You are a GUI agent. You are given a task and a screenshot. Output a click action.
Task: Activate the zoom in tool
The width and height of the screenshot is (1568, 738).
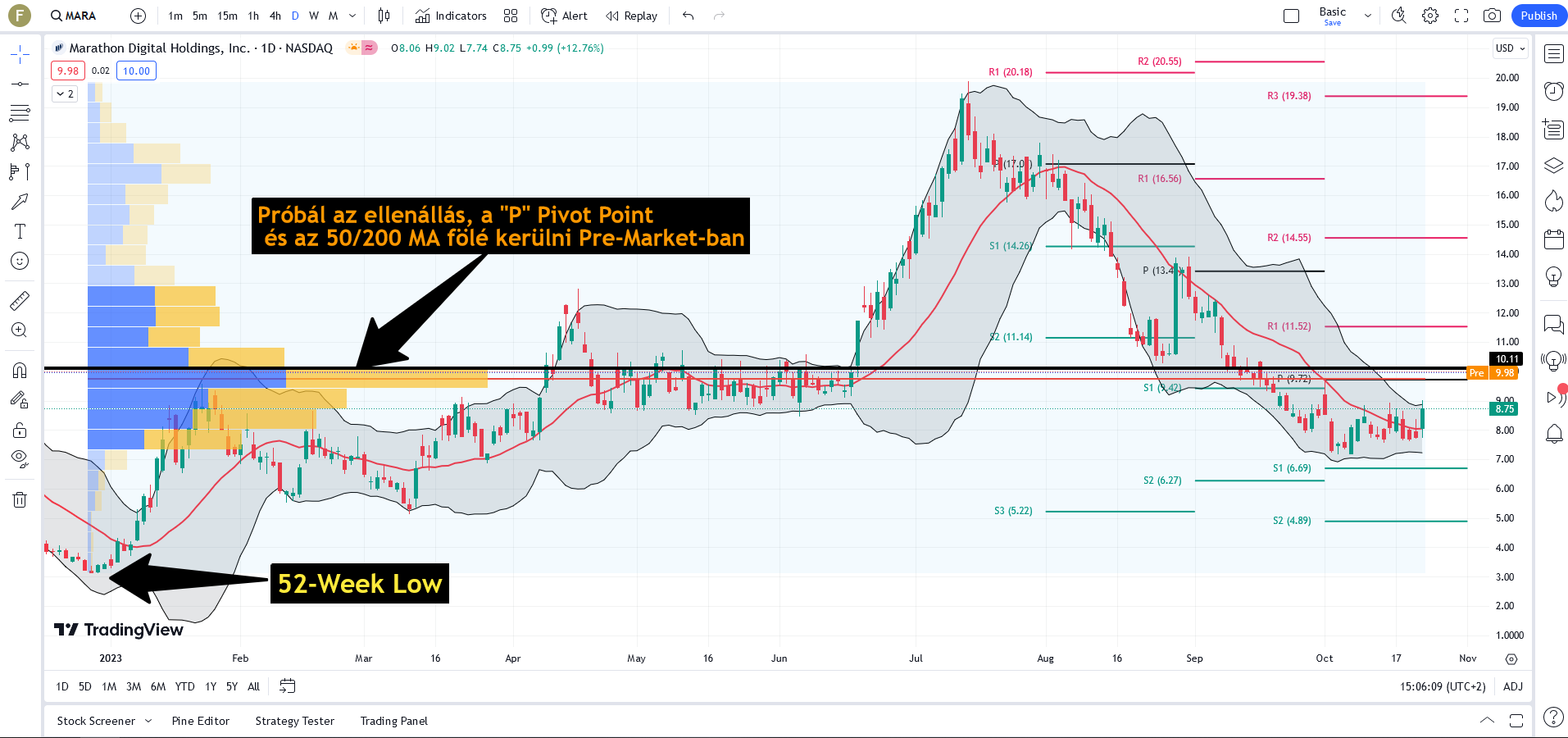20,330
